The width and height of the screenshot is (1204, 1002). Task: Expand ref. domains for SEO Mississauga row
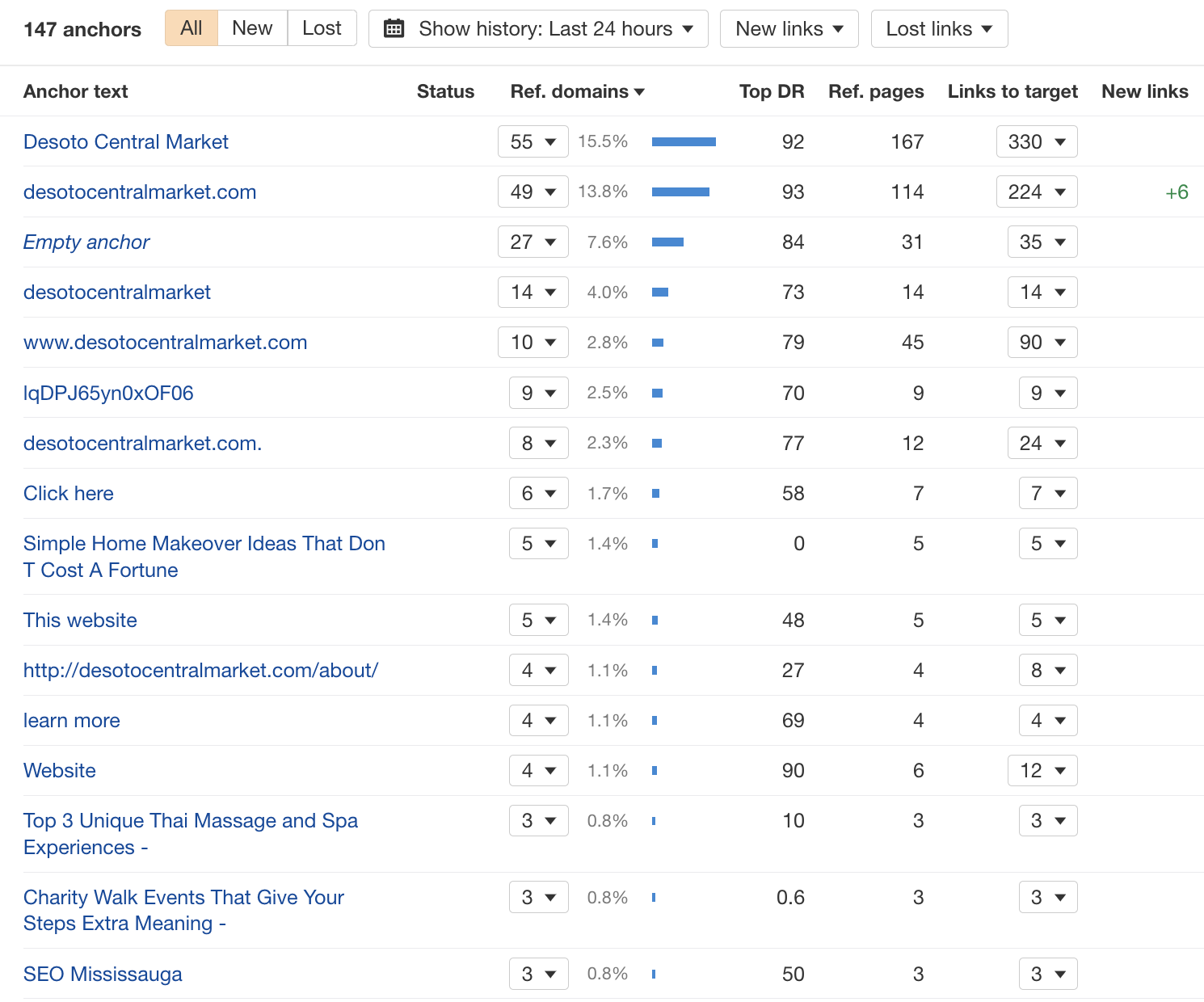539,974
